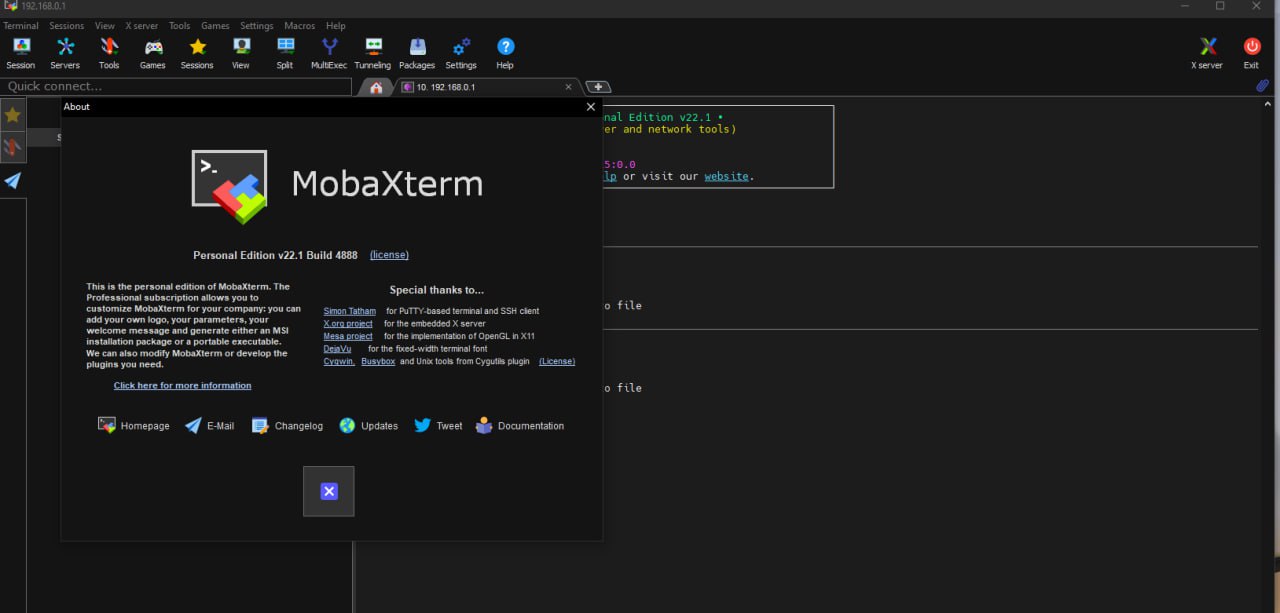This screenshot has width=1280, height=613.
Task: Open the X server menu
Action: click(x=142, y=26)
